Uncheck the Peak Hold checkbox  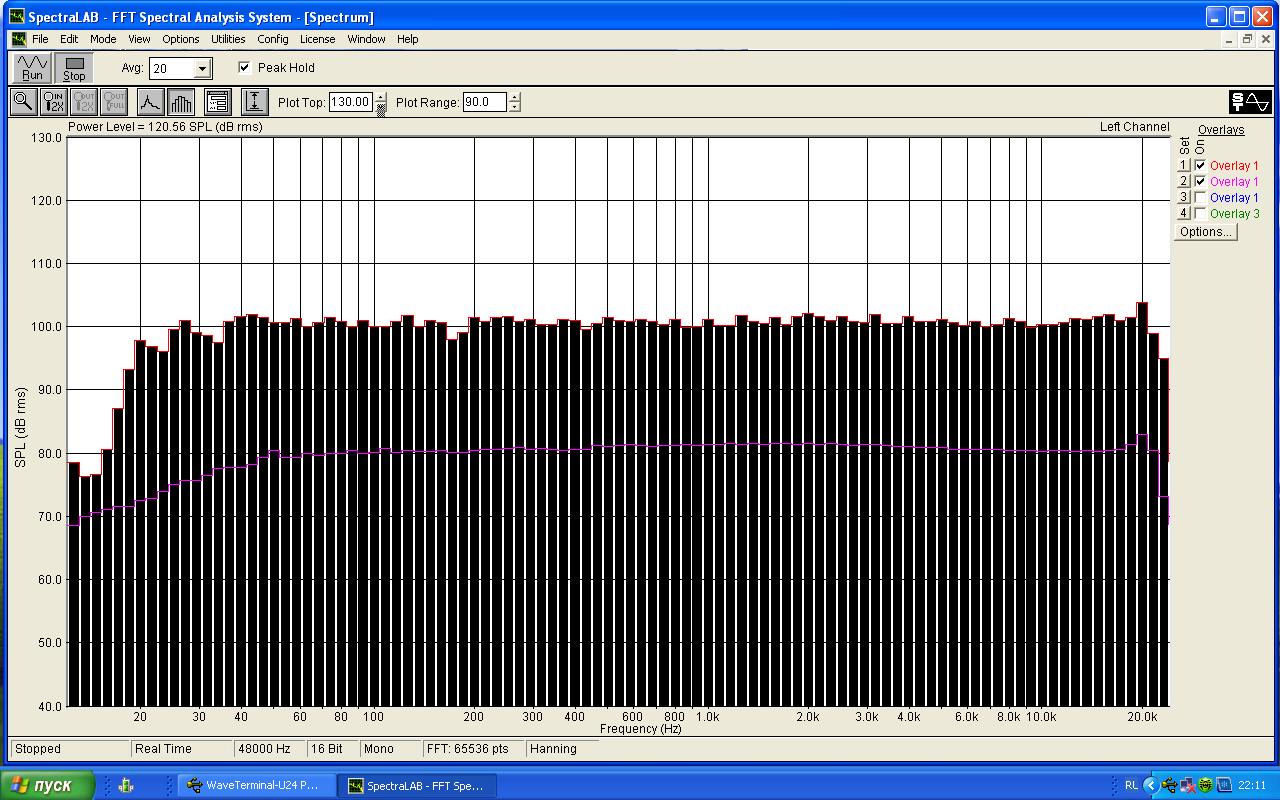244,68
